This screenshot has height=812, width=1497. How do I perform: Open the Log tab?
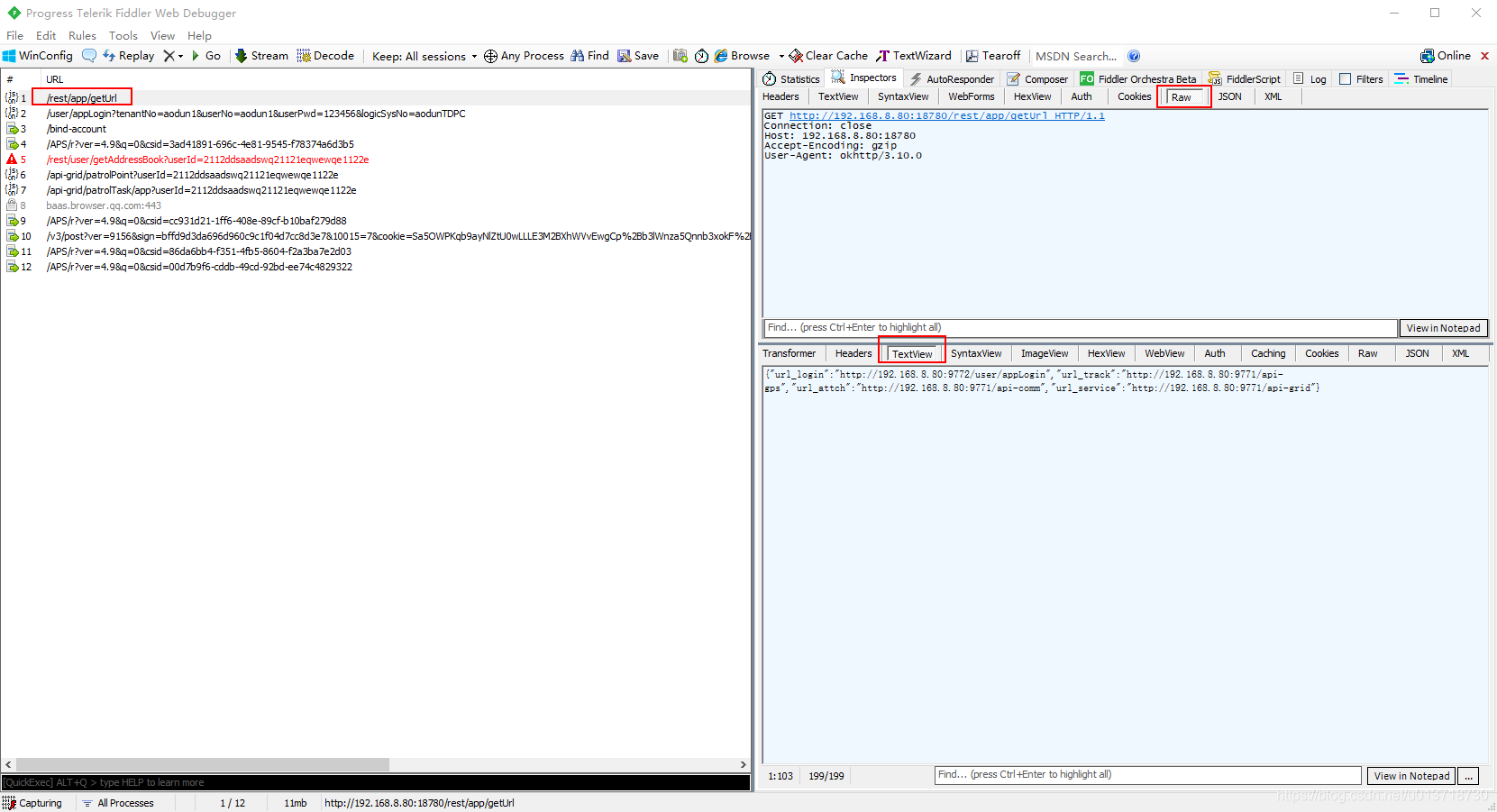pos(1310,79)
